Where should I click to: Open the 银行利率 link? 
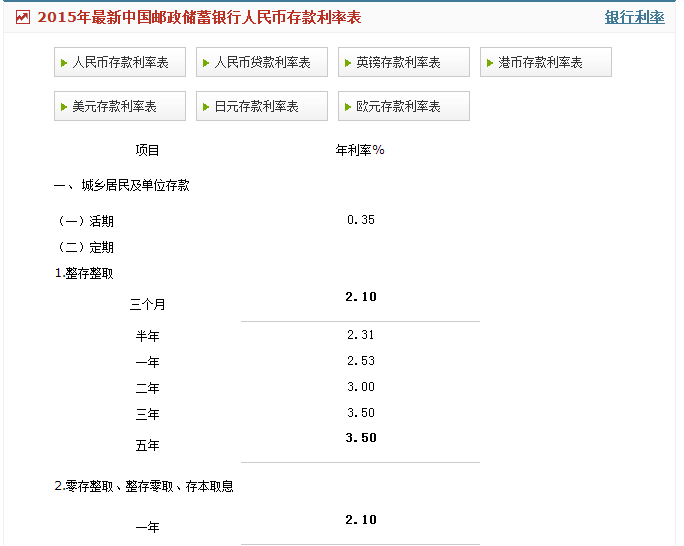tap(634, 17)
